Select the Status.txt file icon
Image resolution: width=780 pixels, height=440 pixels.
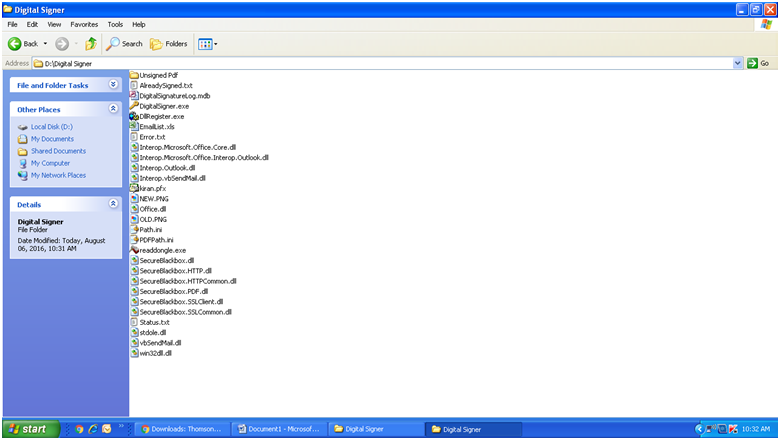pyautogui.click(x=134, y=322)
